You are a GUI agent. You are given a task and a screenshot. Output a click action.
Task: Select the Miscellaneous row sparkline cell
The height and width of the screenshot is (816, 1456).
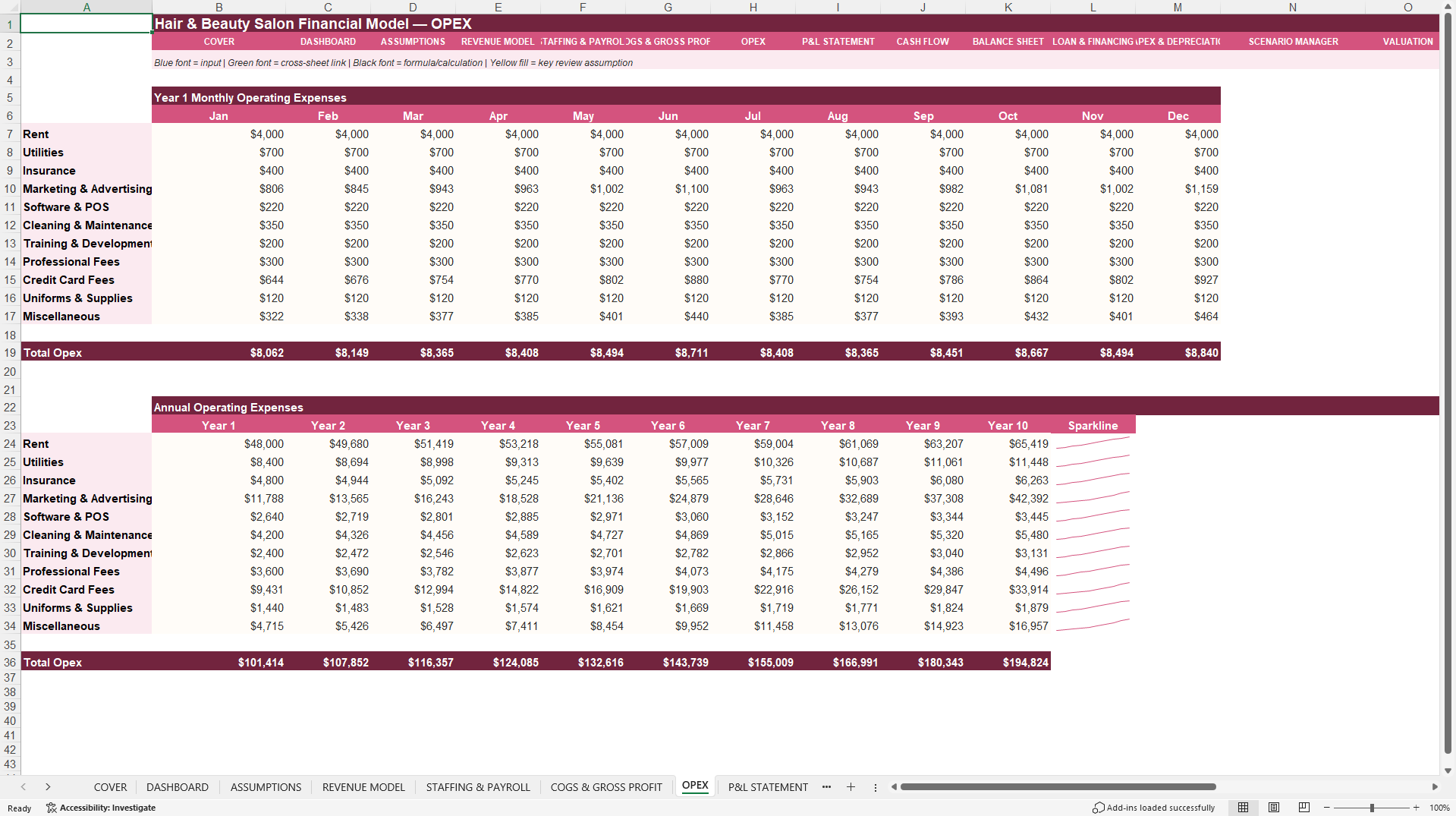pyautogui.click(x=1093, y=626)
